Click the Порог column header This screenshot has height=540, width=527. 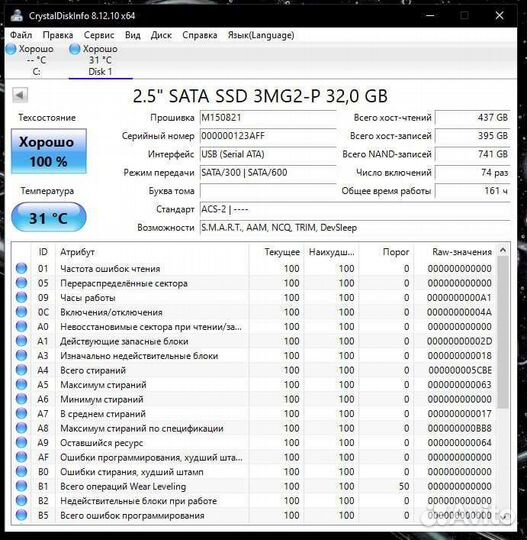point(386,252)
